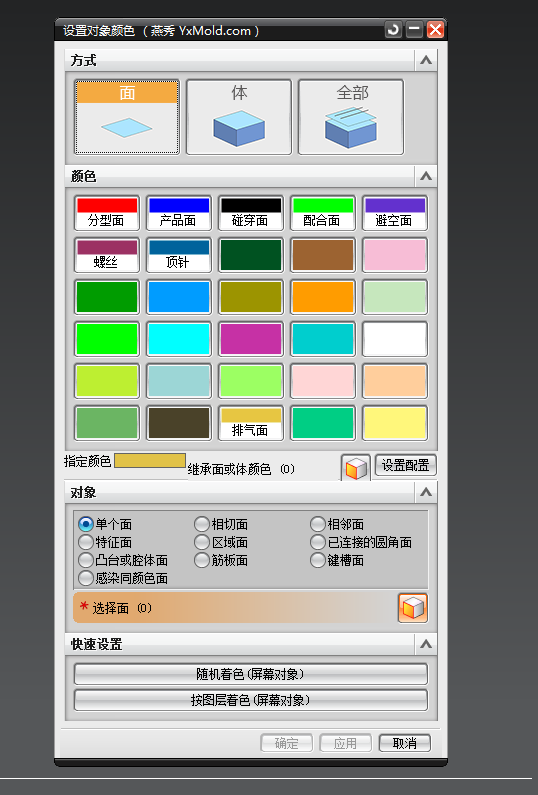Click the cube icon beside 继承面或体颜色
This screenshot has width=538, height=795.
(356, 467)
